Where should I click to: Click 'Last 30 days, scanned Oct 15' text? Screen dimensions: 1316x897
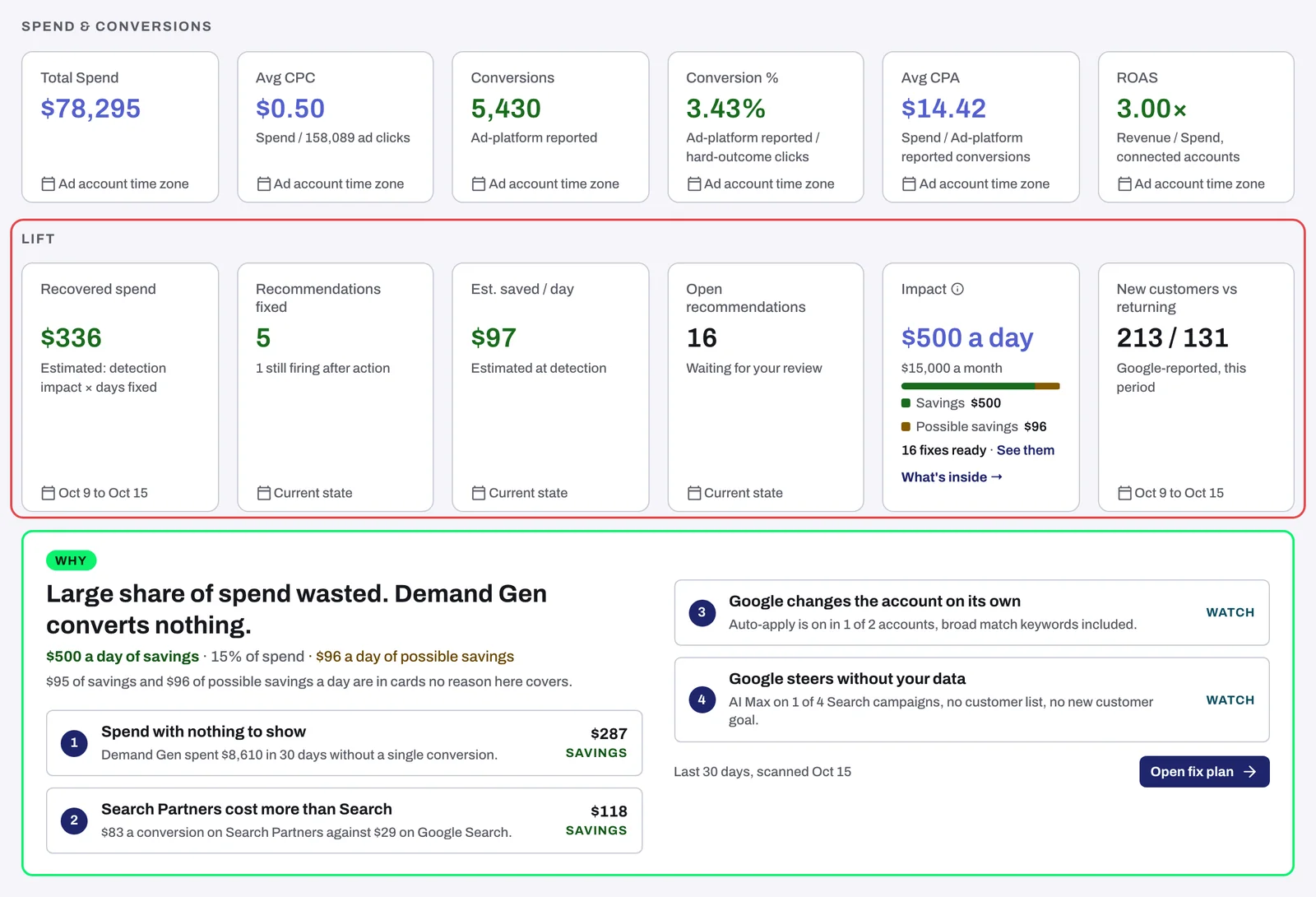(x=762, y=772)
